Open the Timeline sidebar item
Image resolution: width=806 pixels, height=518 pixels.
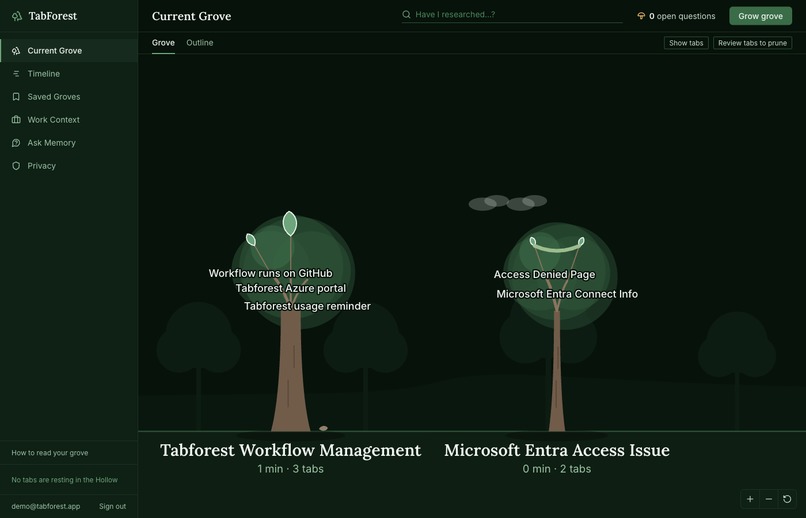coord(69,73)
